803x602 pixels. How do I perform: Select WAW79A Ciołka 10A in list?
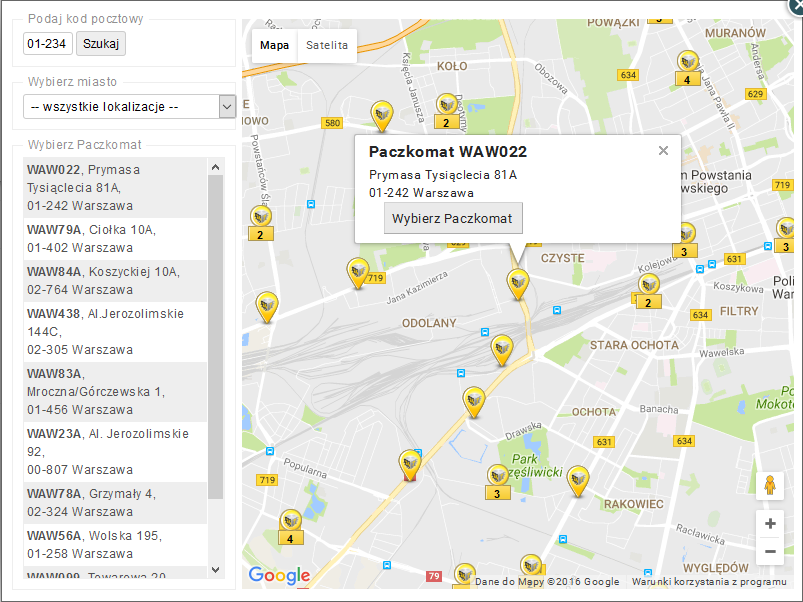(x=115, y=239)
